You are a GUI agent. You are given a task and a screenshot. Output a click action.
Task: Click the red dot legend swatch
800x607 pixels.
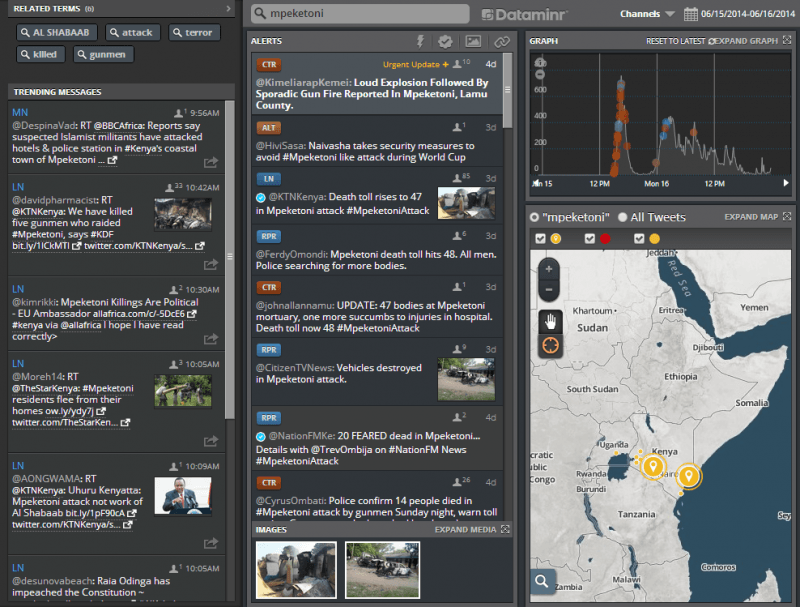[x=605, y=238]
